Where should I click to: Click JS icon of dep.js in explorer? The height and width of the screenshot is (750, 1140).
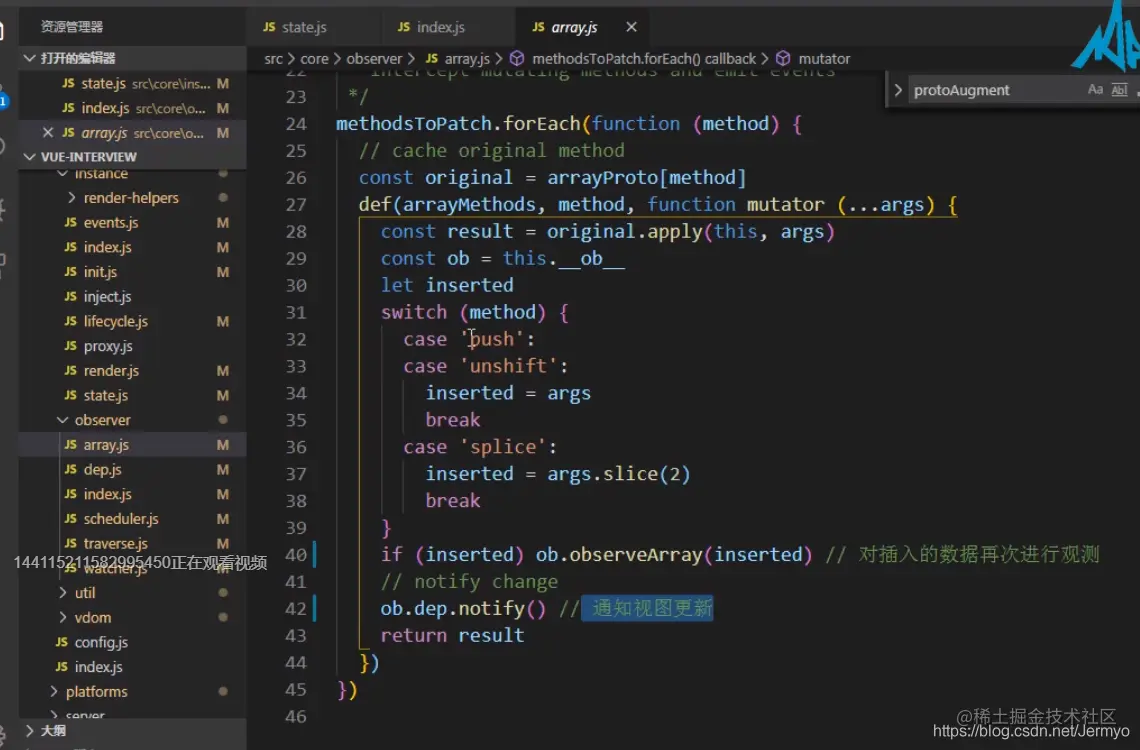pyautogui.click(x=71, y=469)
